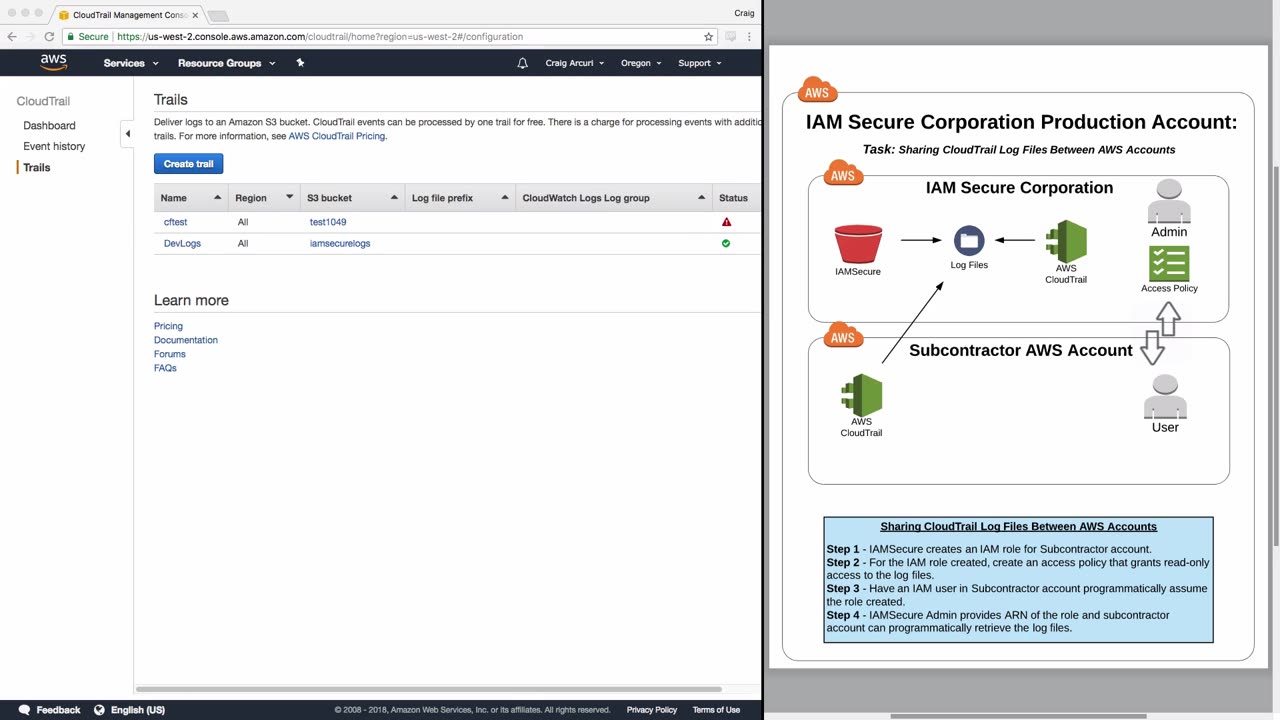Click the AWS logo home icon

coord(54,63)
